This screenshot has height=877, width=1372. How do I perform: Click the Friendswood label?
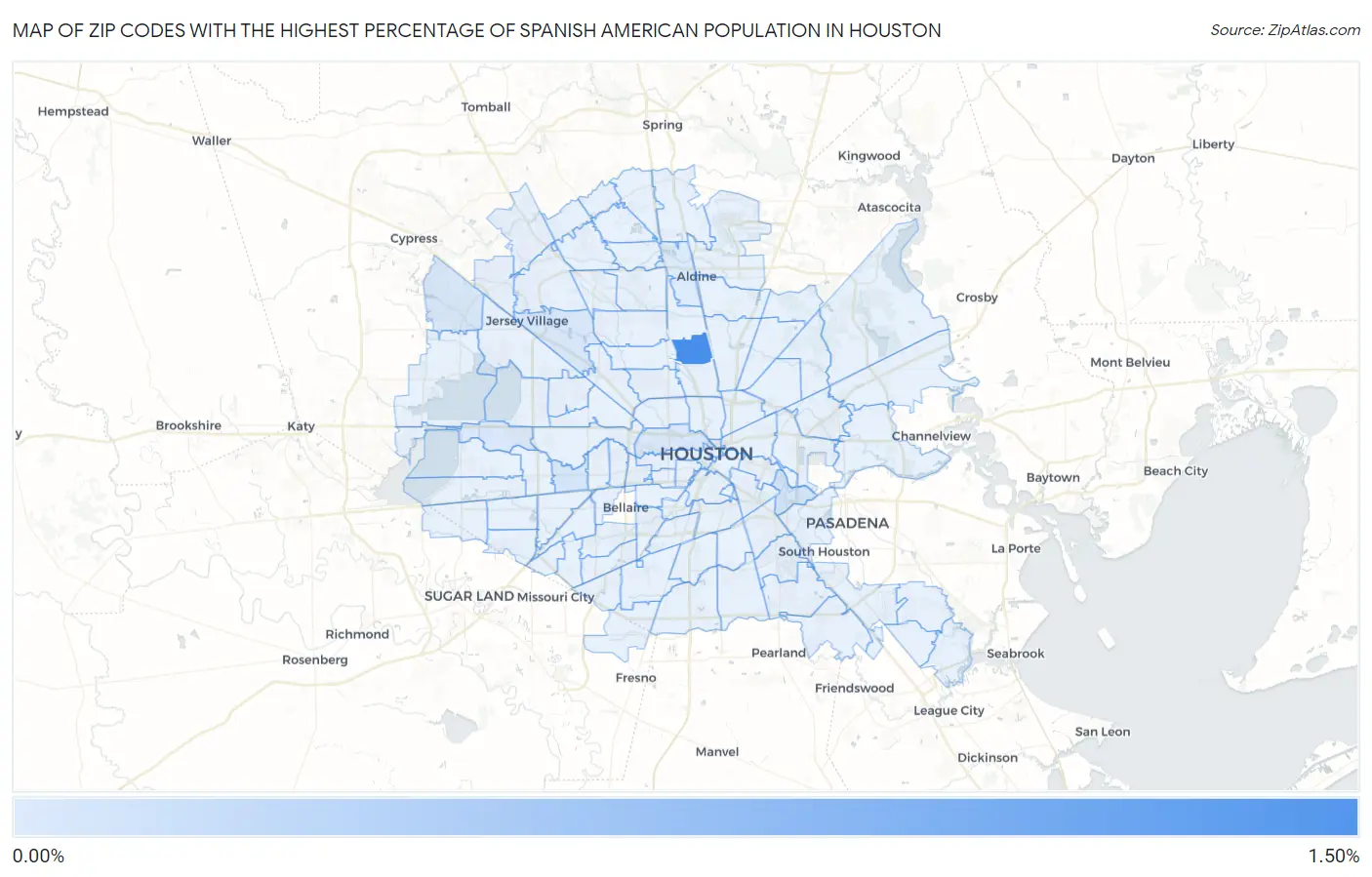[x=854, y=688]
